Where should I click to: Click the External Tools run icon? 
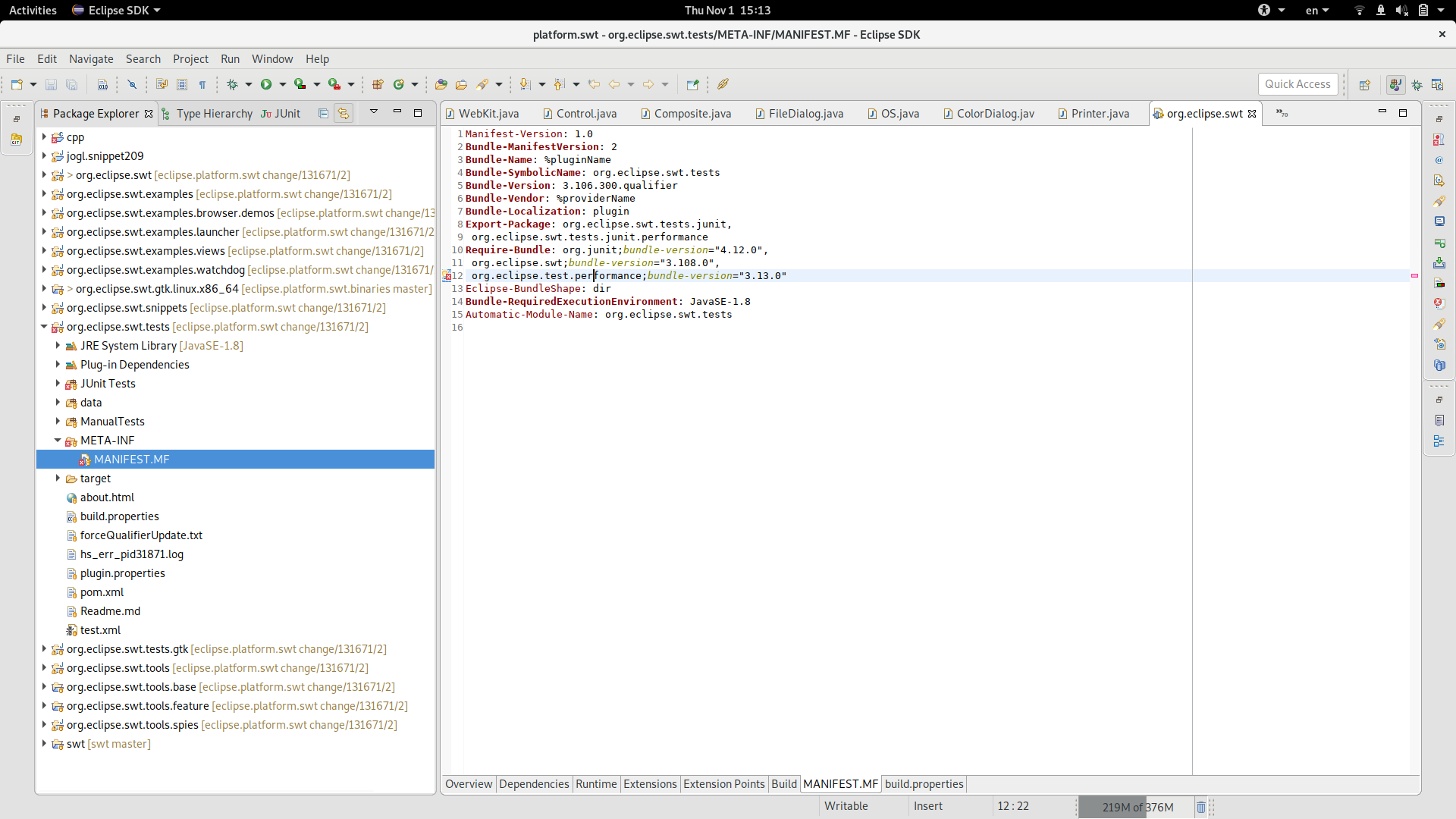tap(334, 84)
